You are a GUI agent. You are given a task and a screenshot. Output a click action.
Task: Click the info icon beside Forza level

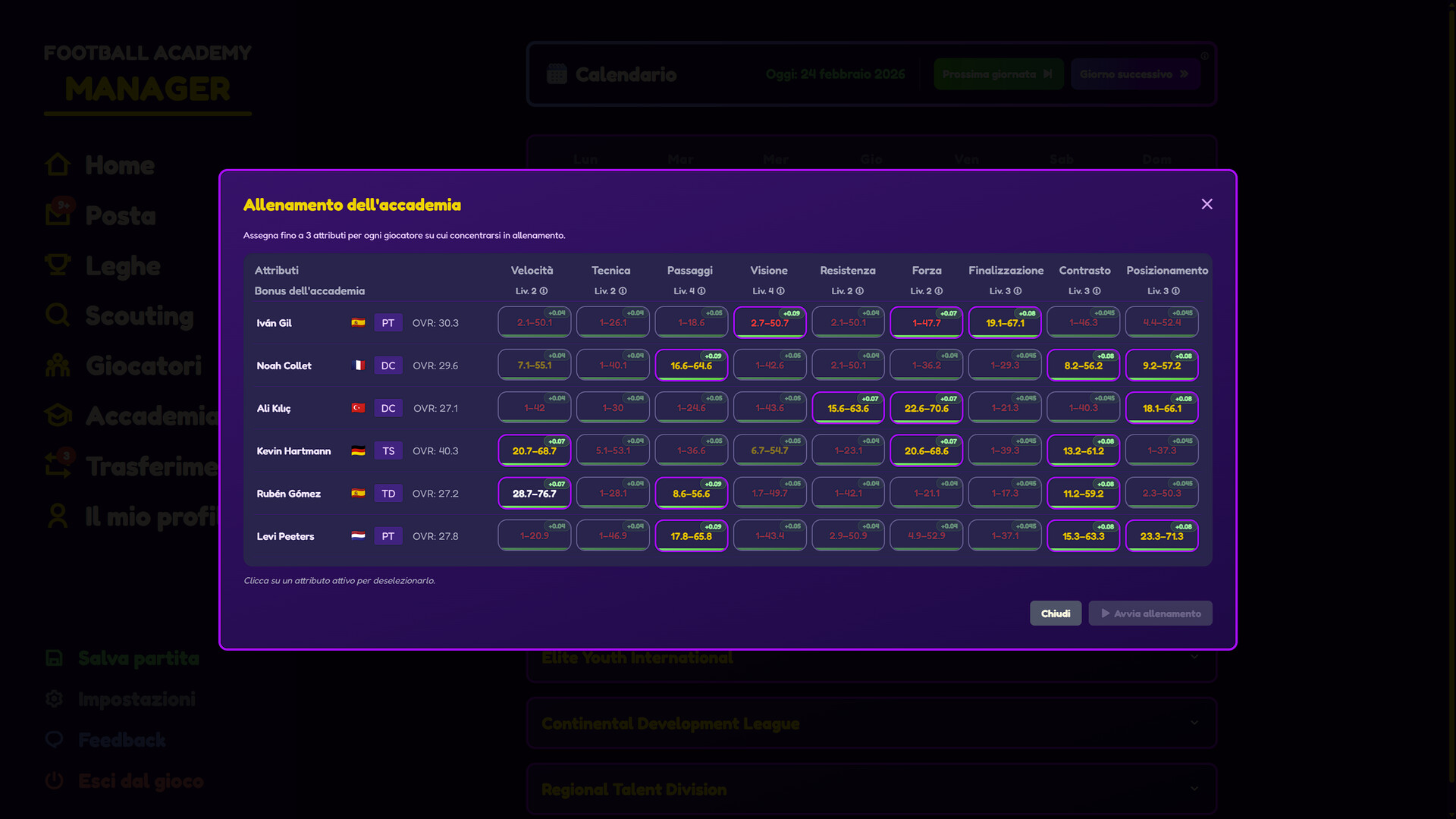click(939, 291)
